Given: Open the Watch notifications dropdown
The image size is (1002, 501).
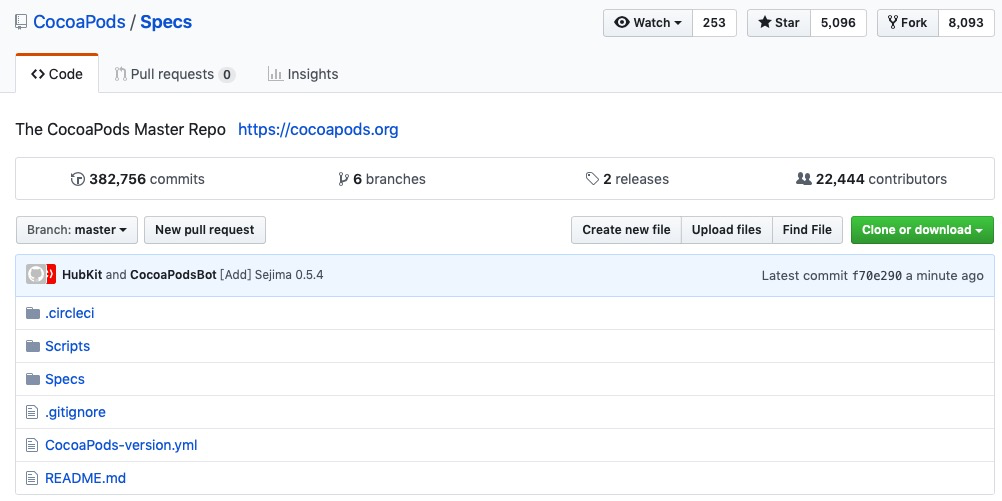Looking at the screenshot, I should tap(648, 23).
